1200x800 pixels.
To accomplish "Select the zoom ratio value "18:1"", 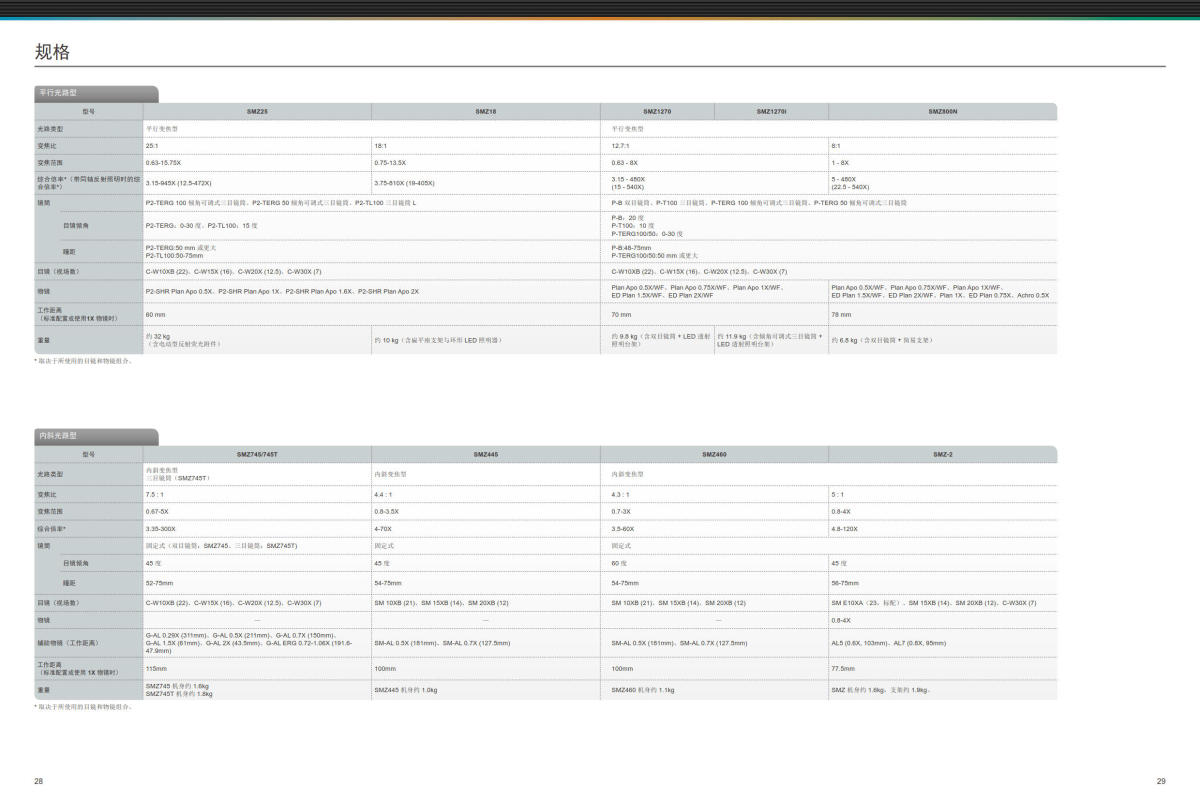I will (381, 146).
